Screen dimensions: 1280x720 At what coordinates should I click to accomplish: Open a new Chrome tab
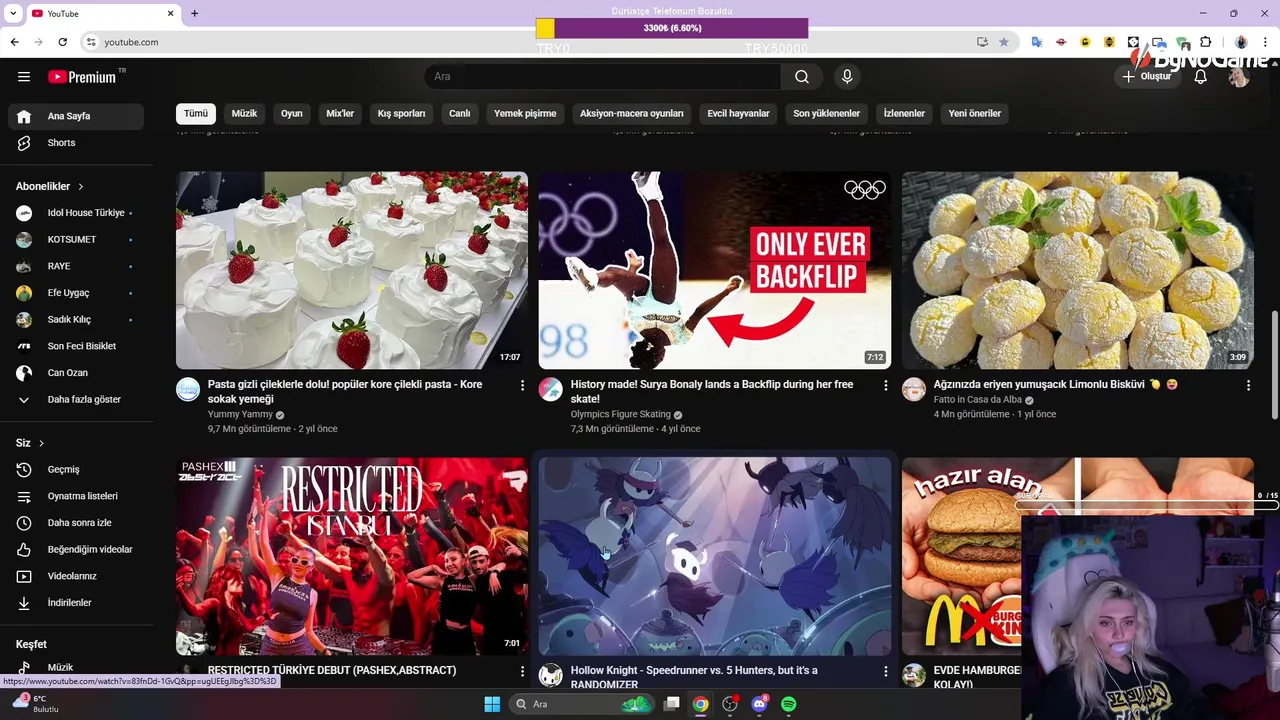(x=194, y=13)
